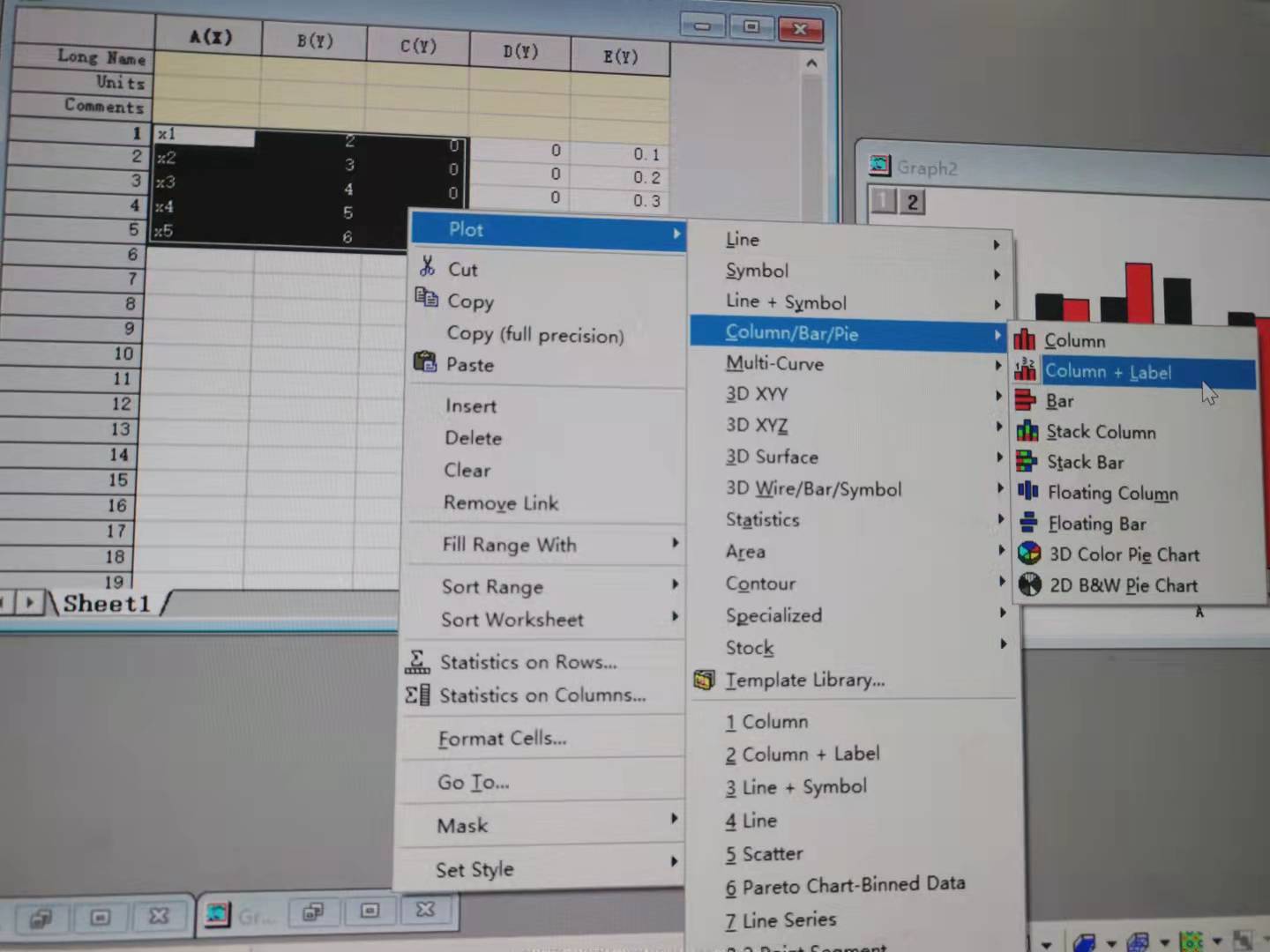Click the worksheet scrollbar up arrow
1270x952 pixels.
[811, 63]
